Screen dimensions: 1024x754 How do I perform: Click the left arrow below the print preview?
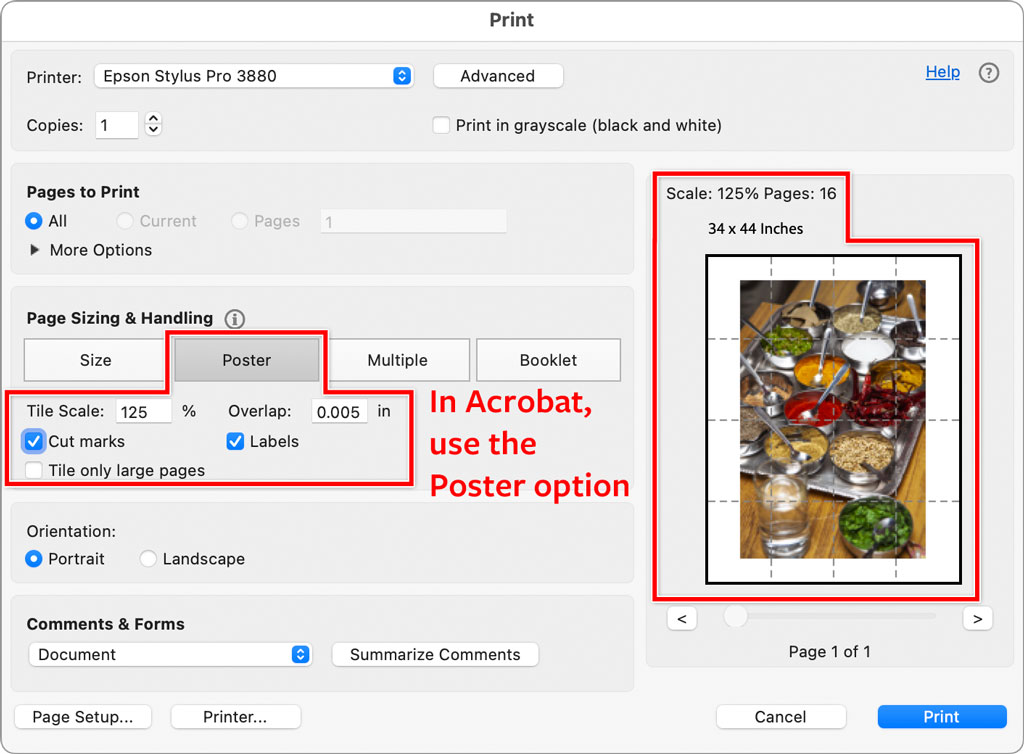point(682,618)
